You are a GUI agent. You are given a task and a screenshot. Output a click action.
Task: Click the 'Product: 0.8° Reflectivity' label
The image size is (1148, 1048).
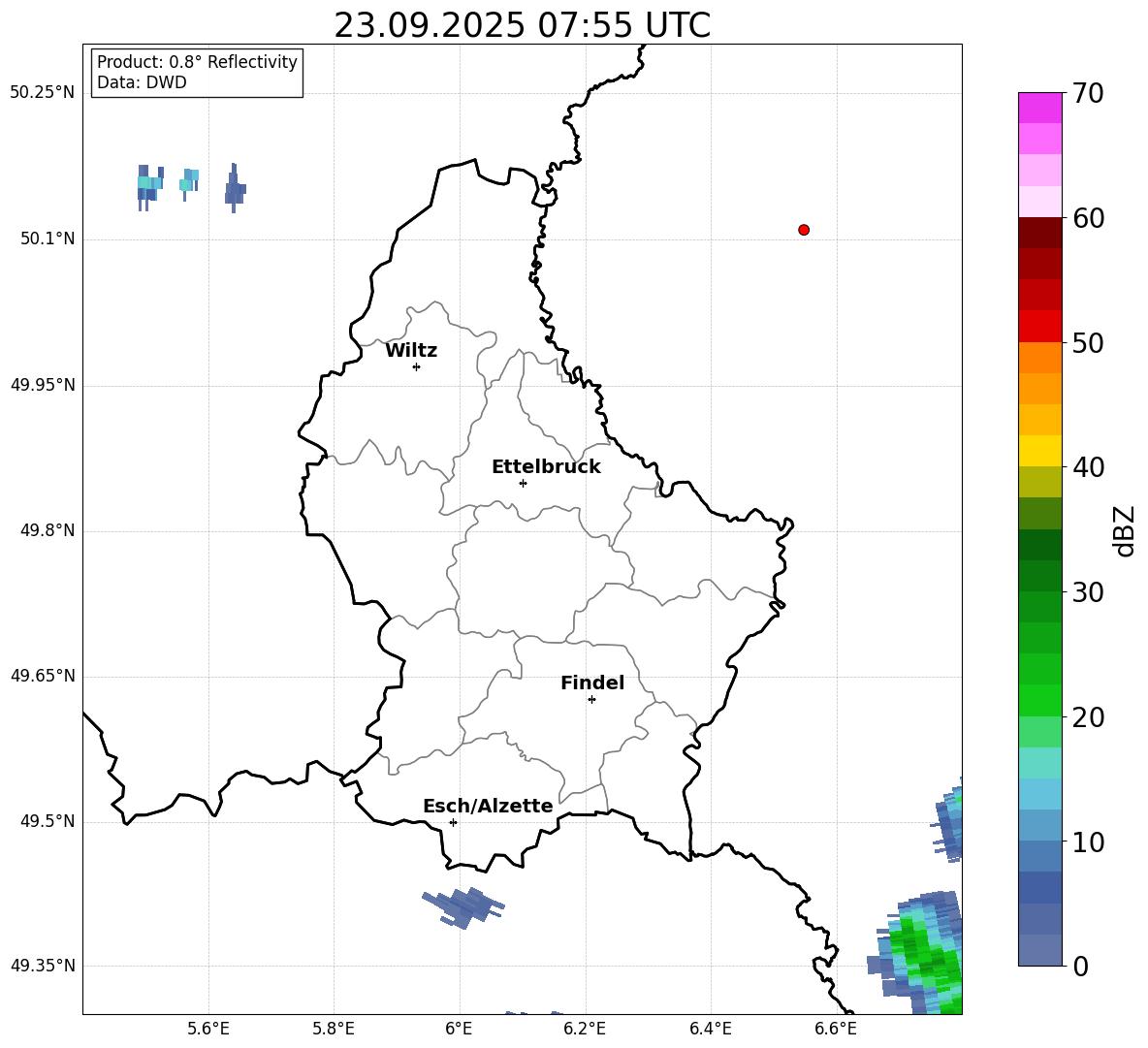coord(197,62)
